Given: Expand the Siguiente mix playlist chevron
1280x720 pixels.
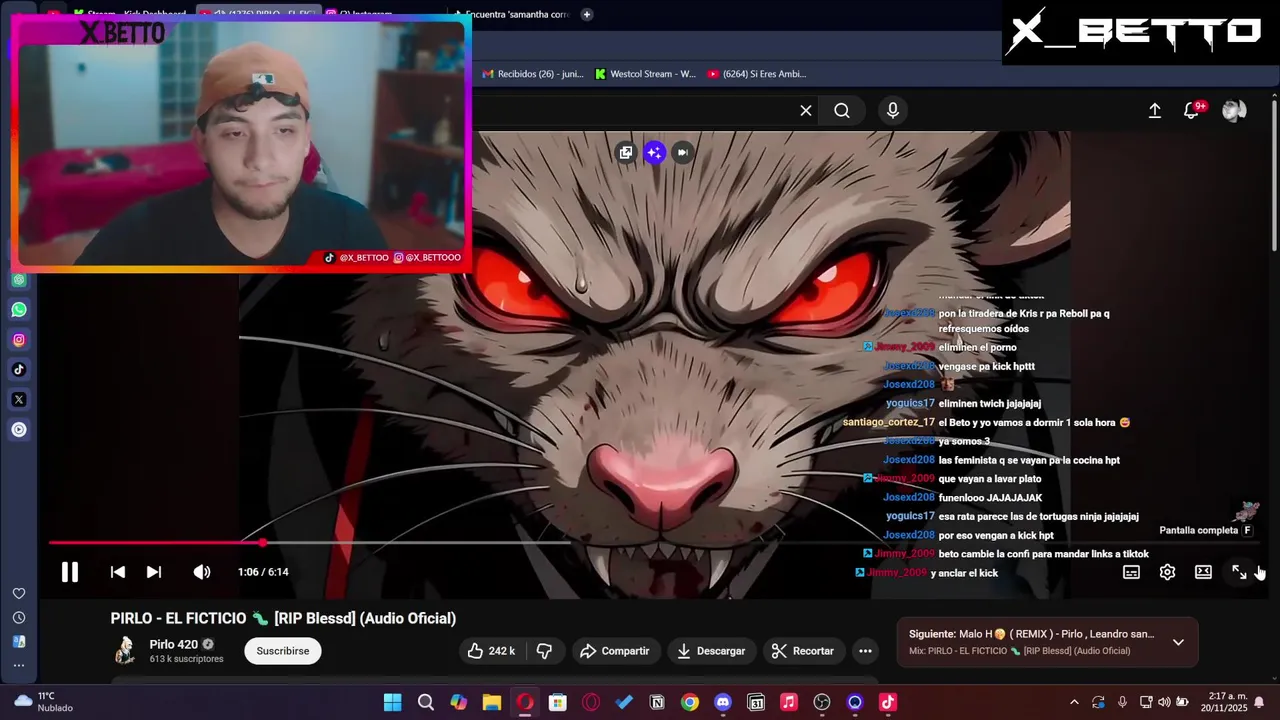Looking at the screenshot, I should (1178, 642).
